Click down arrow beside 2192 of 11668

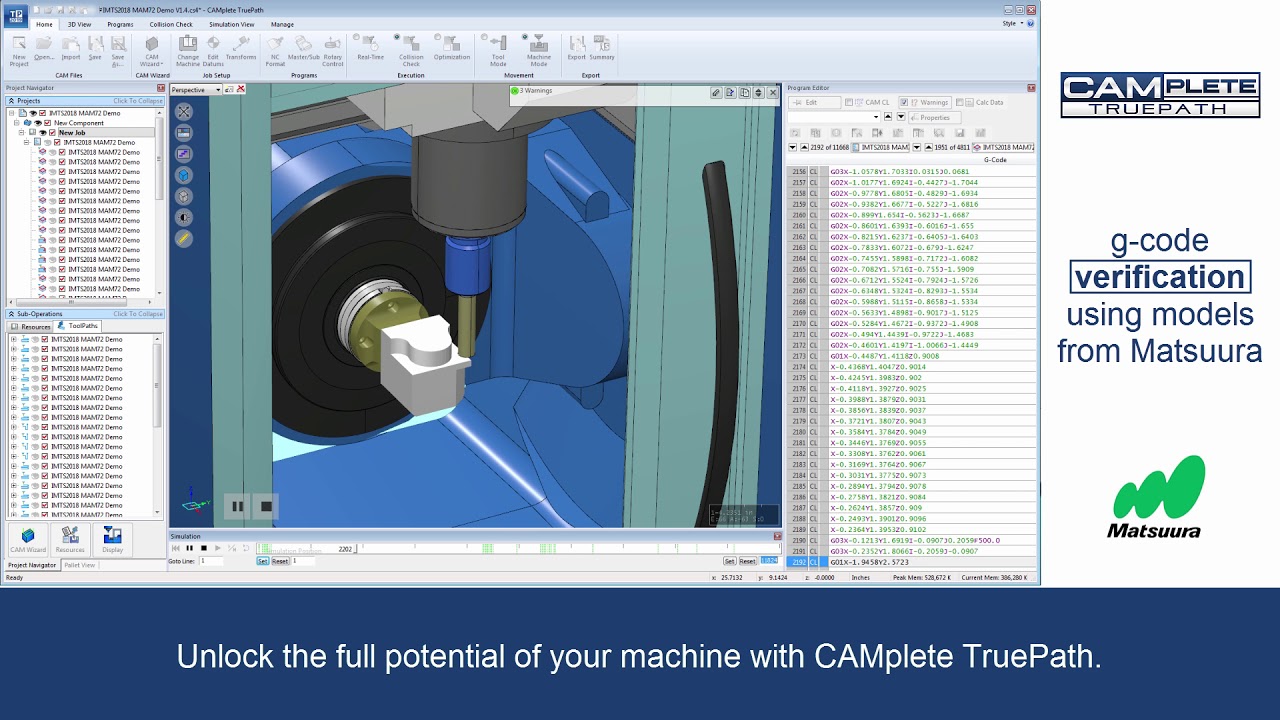[x=793, y=147]
